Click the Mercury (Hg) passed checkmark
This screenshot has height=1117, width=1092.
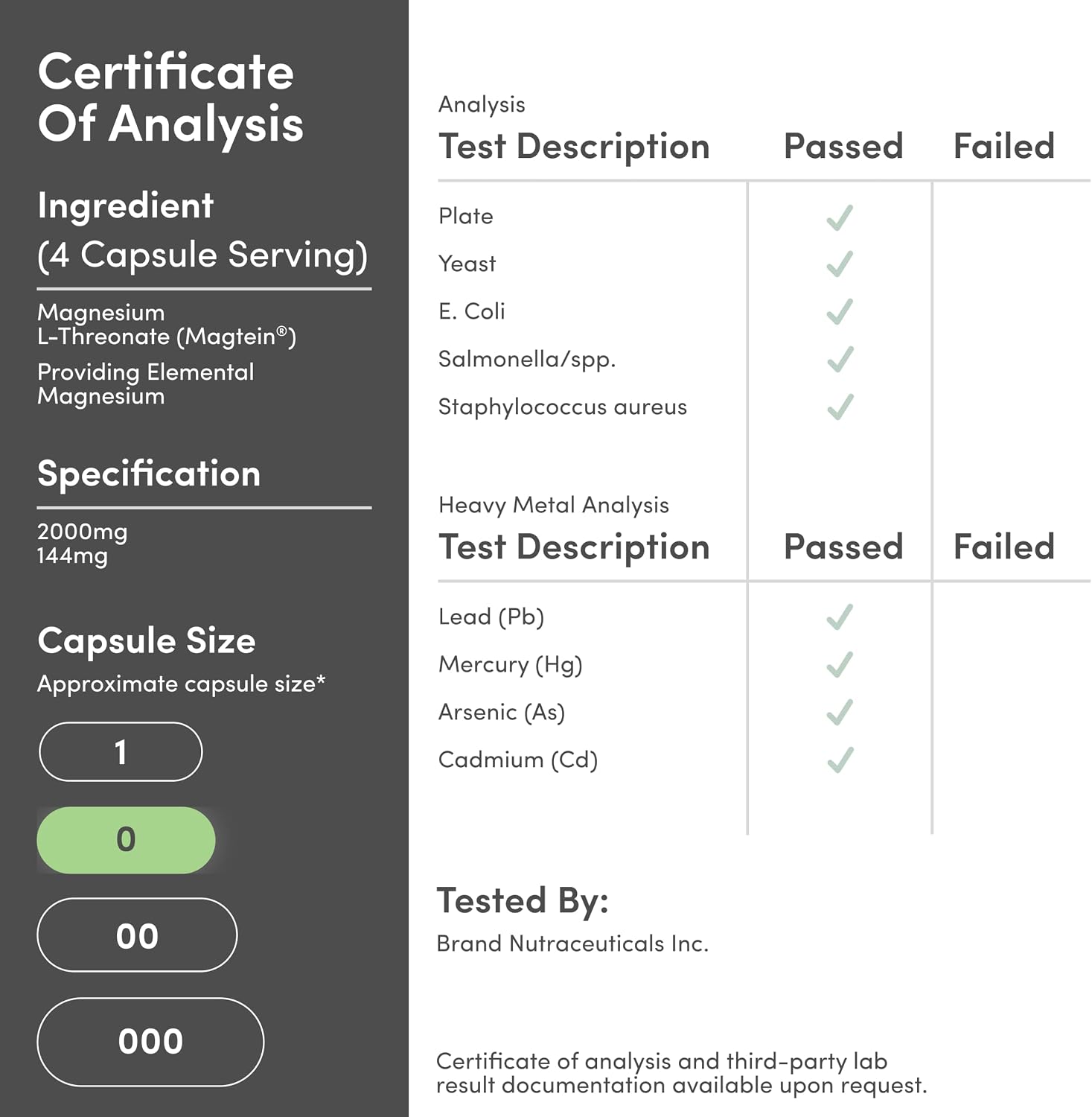pos(840,664)
